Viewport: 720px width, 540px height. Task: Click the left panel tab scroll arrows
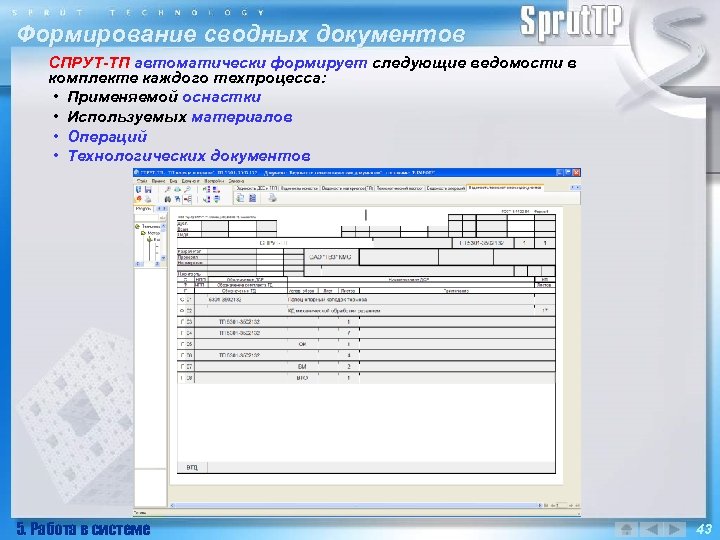[162, 209]
